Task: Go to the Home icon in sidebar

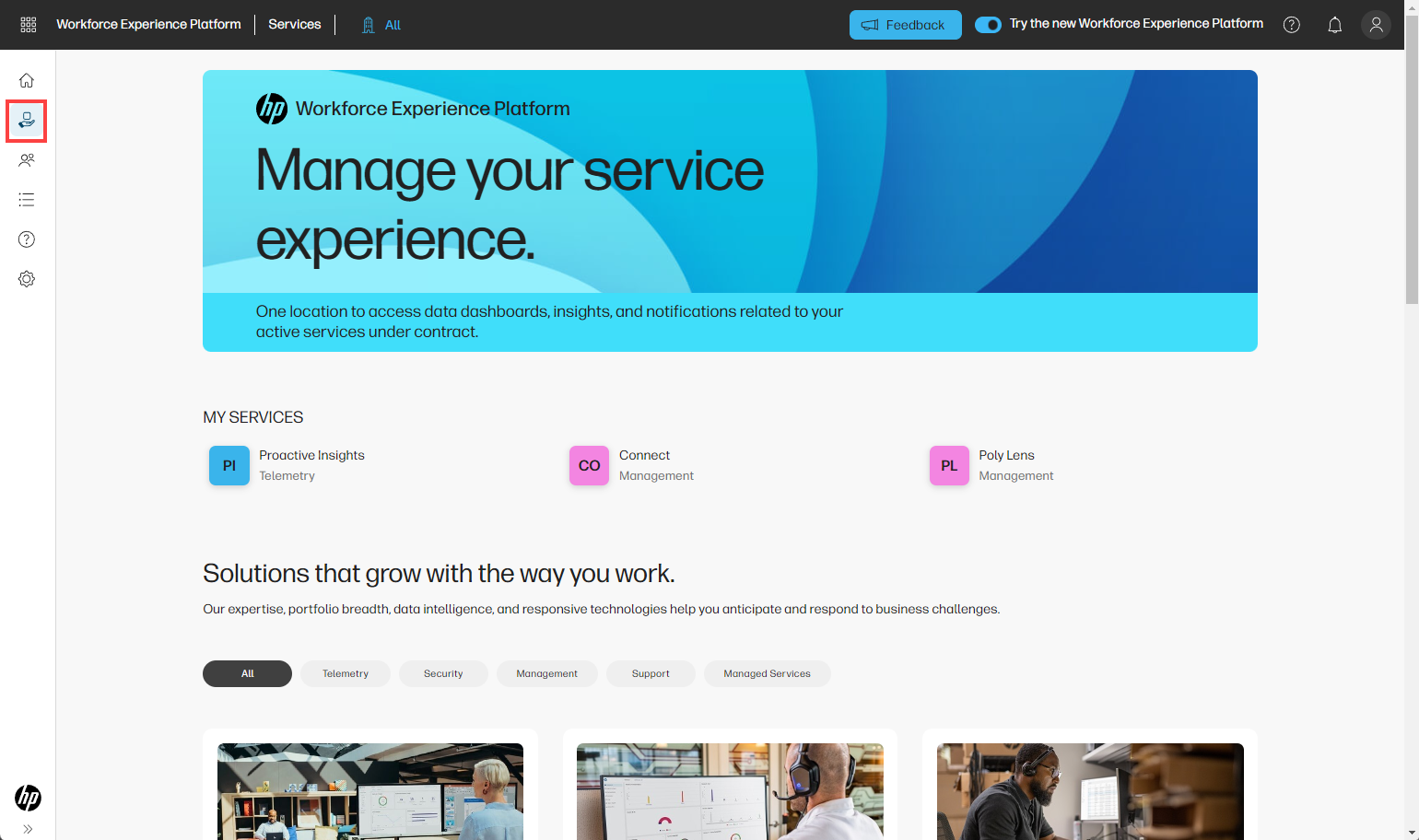Action: tap(27, 80)
